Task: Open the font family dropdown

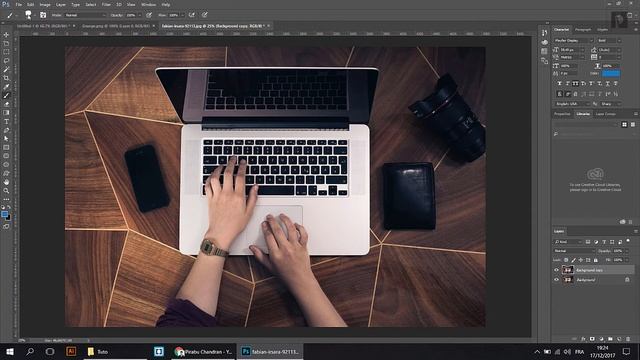Action: click(x=573, y=40)
